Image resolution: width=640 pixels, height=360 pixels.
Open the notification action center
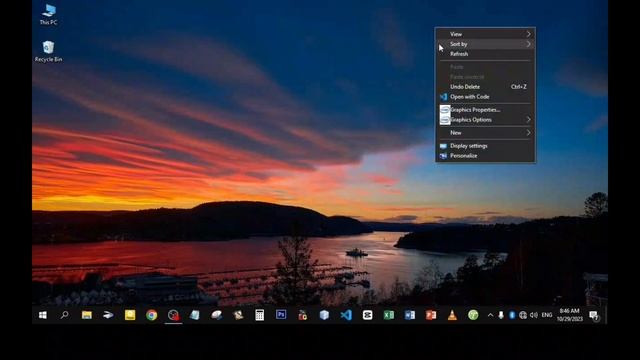point(594,316)
